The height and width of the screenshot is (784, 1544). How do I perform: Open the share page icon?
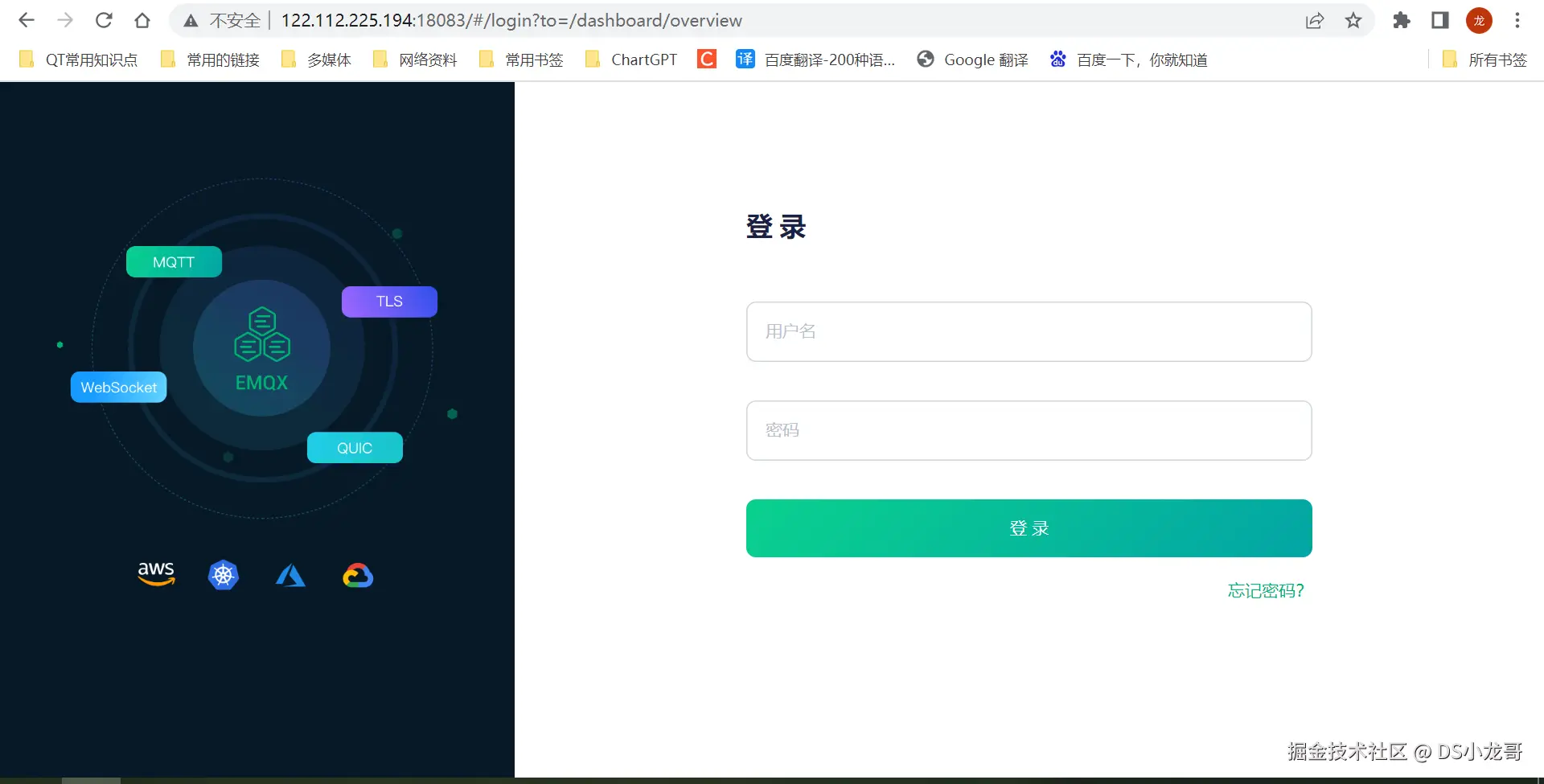(x=1315, y=20)
